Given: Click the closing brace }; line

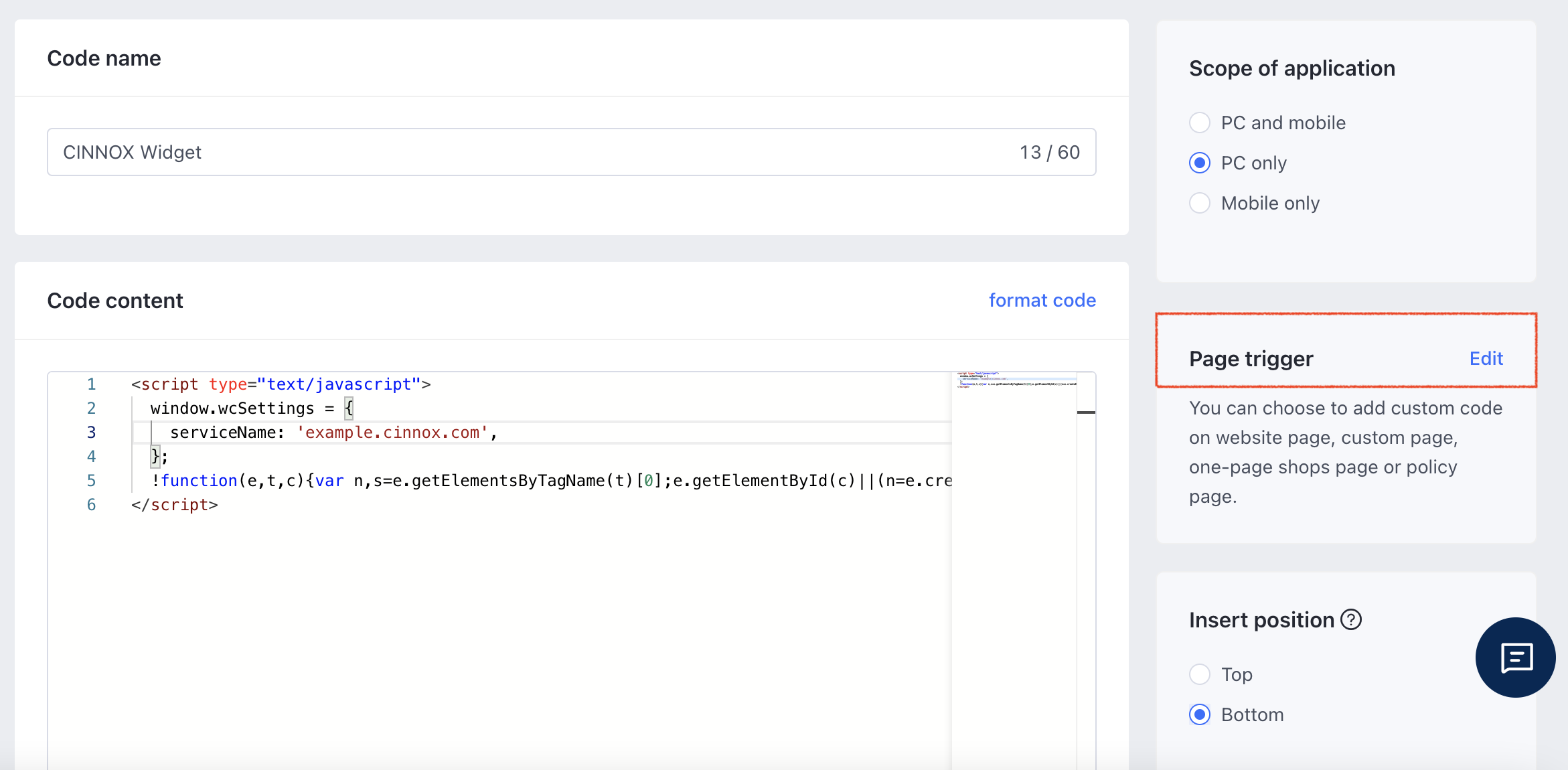Looking at the screenshot, I should tap(159, 457).
